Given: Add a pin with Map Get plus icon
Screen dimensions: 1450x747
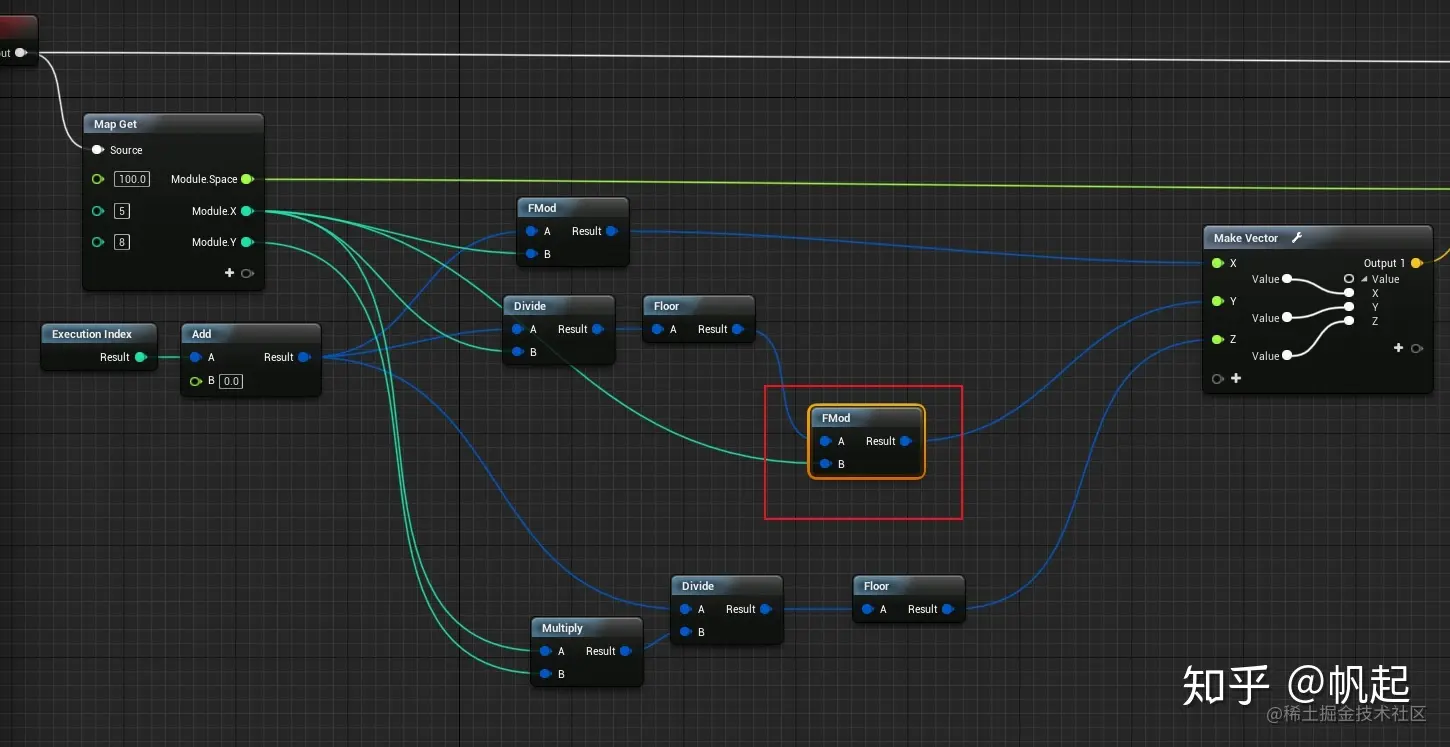Looking at the screenshot, I should pyautogui.click(x=229, y=273).
